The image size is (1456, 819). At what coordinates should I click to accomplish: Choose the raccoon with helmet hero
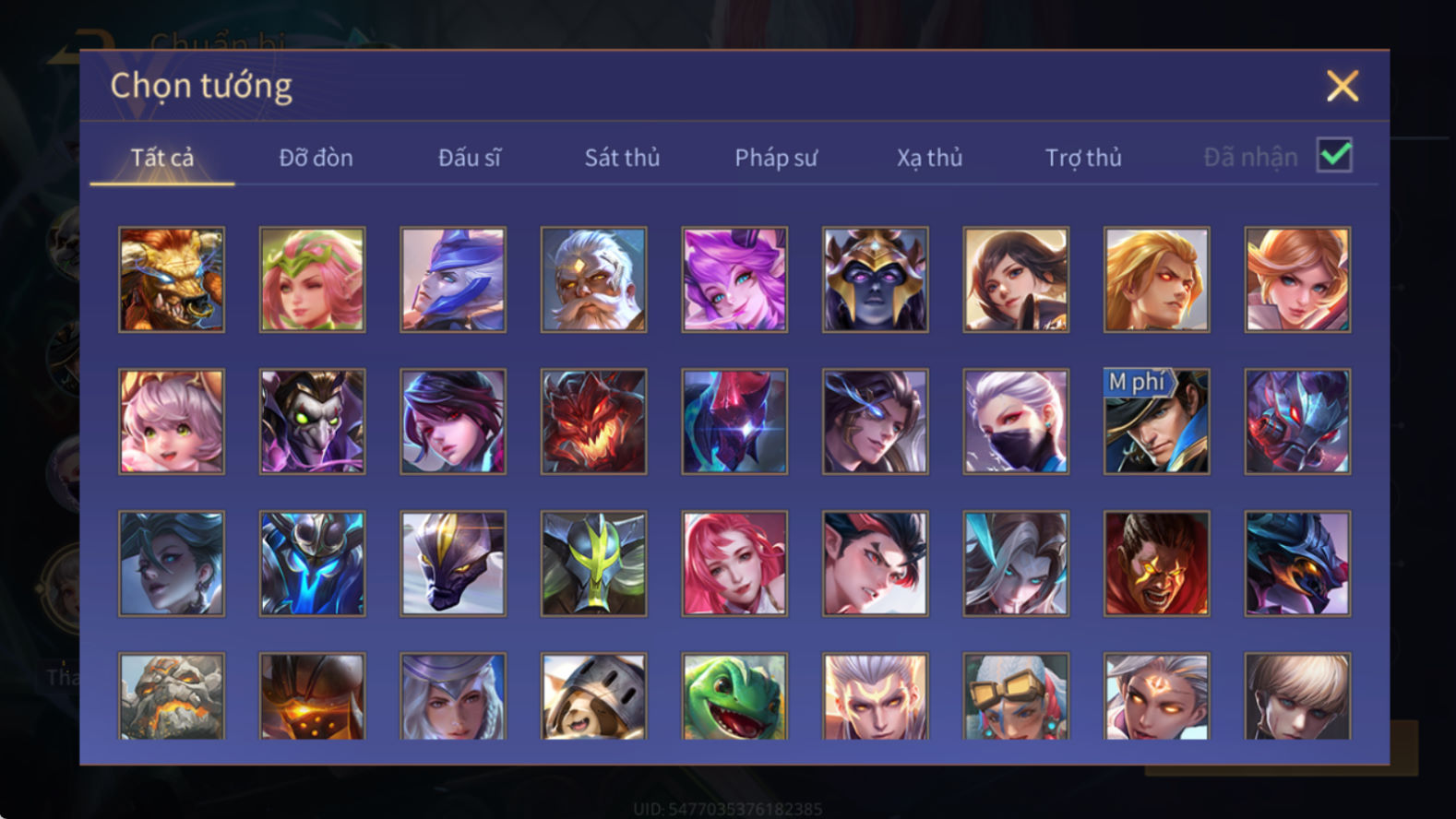(593, 696)
